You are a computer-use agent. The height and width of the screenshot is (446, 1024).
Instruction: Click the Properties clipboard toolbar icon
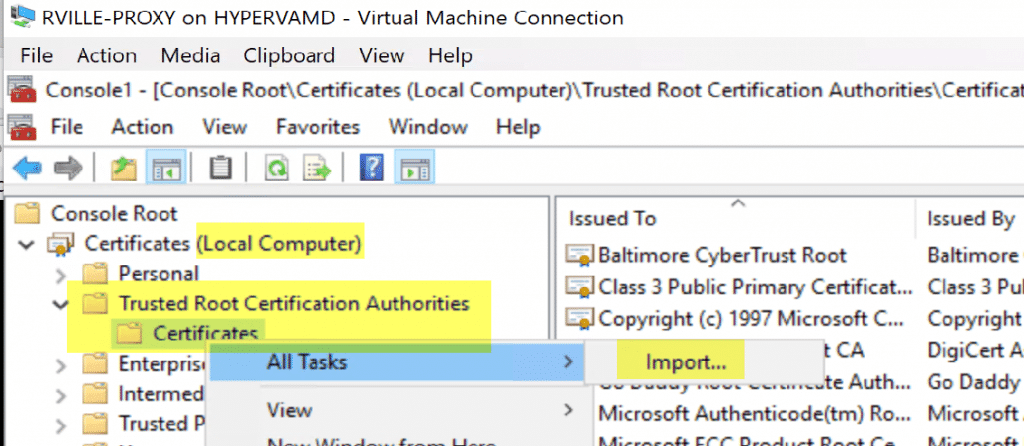pos(220,169)
